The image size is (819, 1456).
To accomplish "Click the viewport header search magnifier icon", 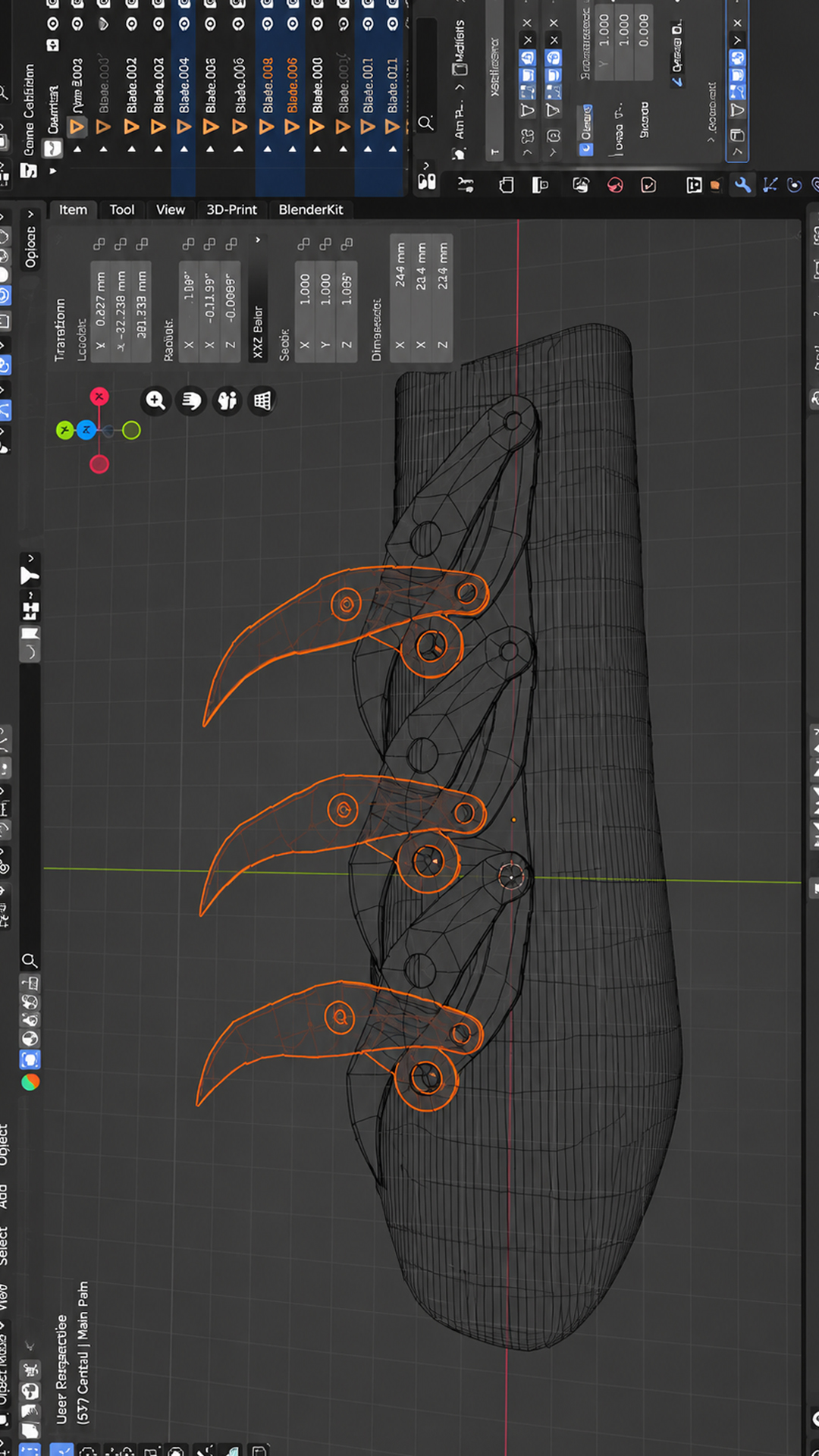I will pos(30,960).
